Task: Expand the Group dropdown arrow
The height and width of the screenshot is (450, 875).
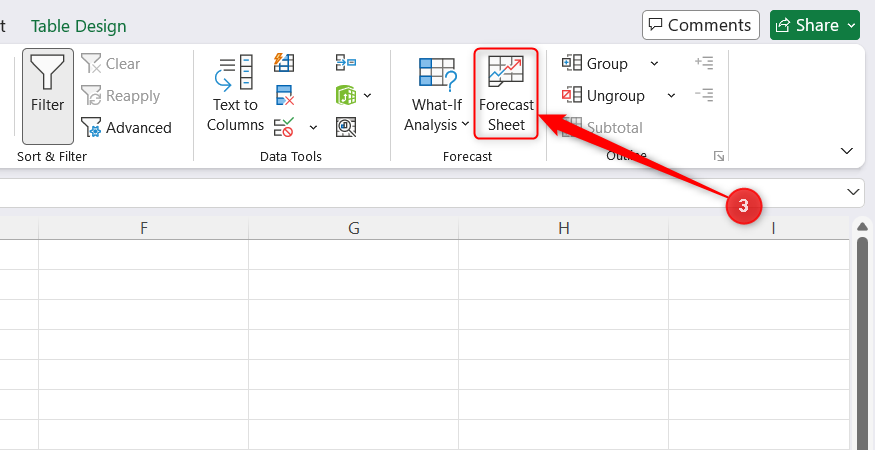Action: [655, 64]
